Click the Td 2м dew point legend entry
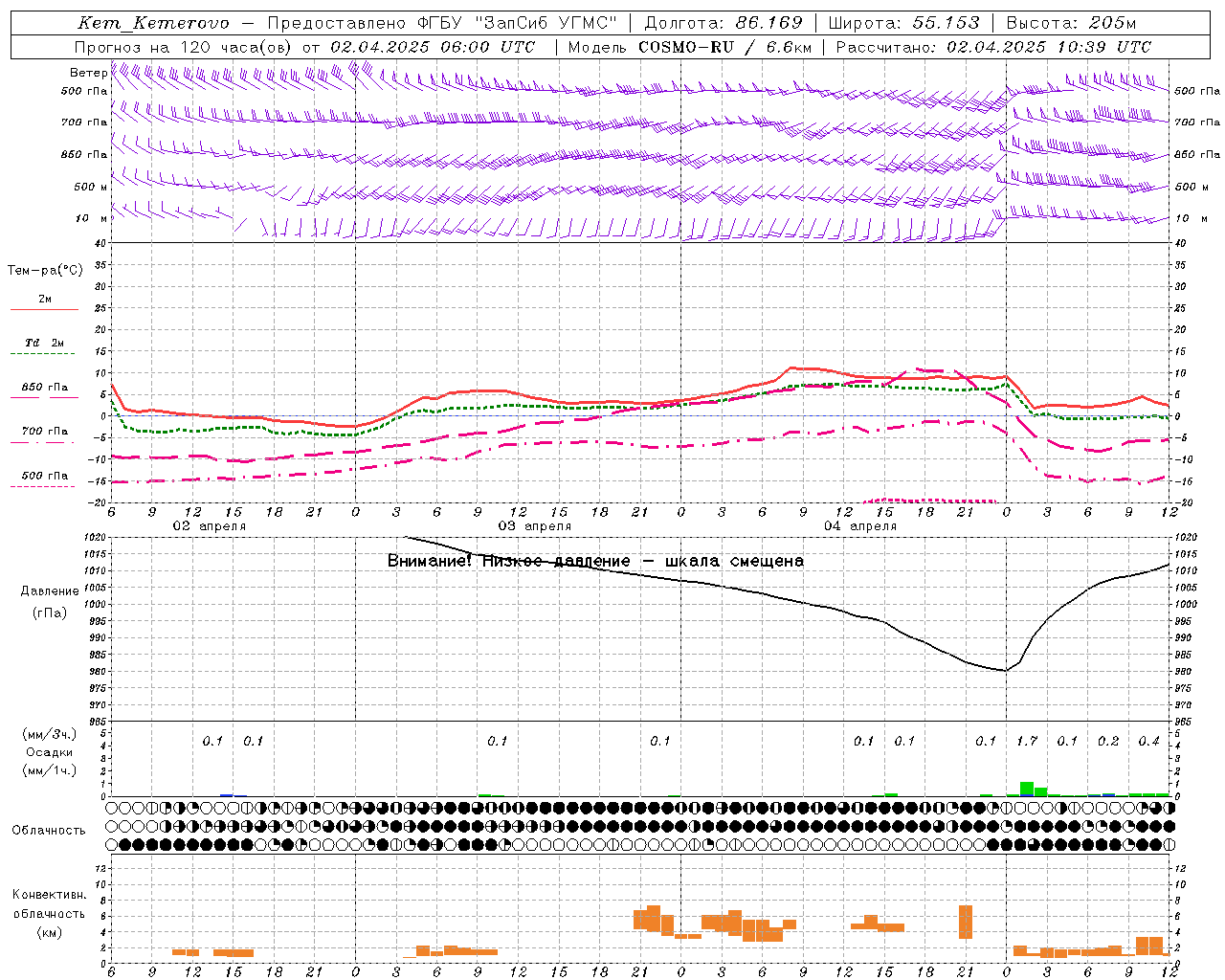The width and height of the screenshot is (1225, 980). tap(44, 343)
